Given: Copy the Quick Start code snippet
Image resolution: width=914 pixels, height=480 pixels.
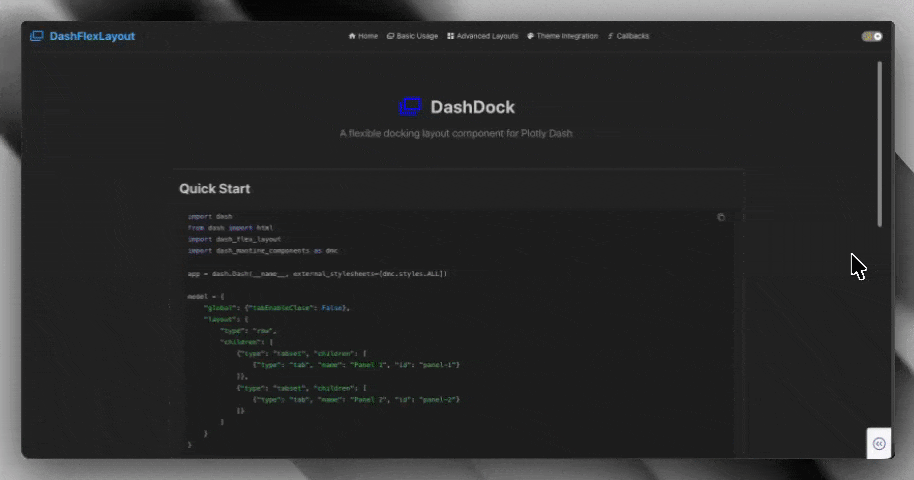Looking at the screenshot, I should coord(721,217).
